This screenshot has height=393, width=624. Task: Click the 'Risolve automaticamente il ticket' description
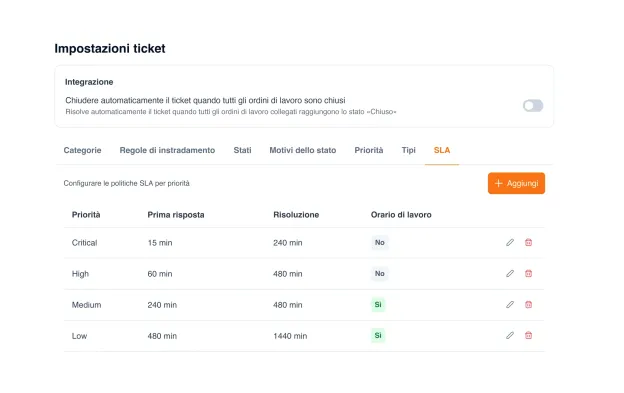tap(231, 112)
